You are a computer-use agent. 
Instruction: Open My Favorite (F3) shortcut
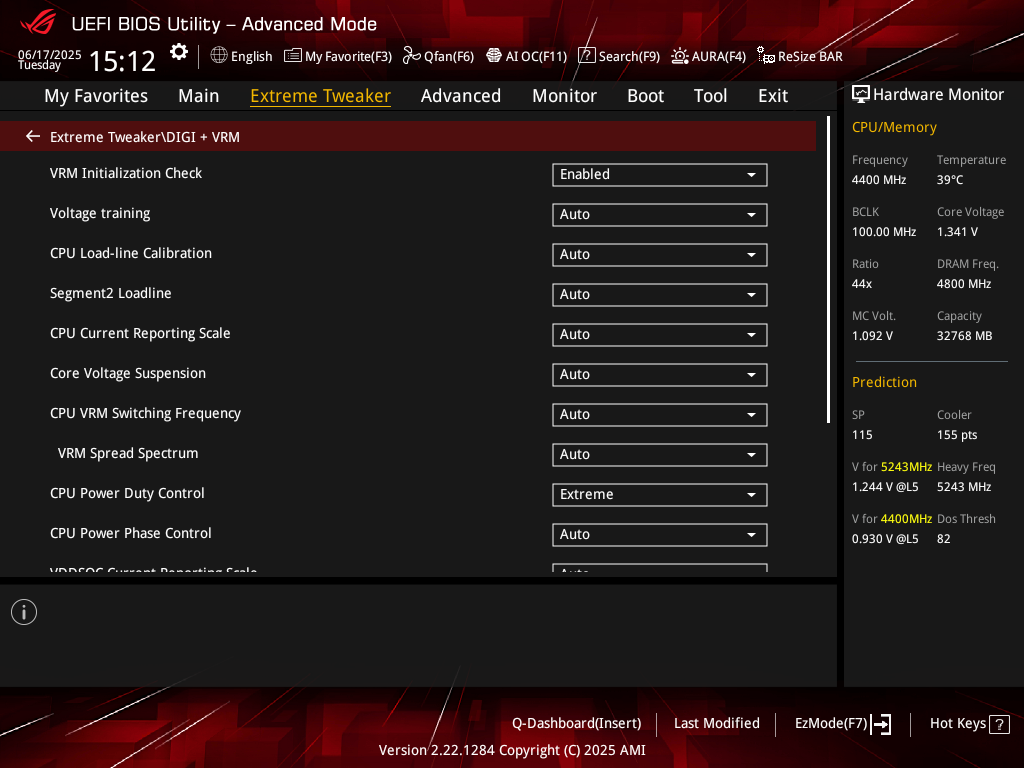click(x=338, y=56)
